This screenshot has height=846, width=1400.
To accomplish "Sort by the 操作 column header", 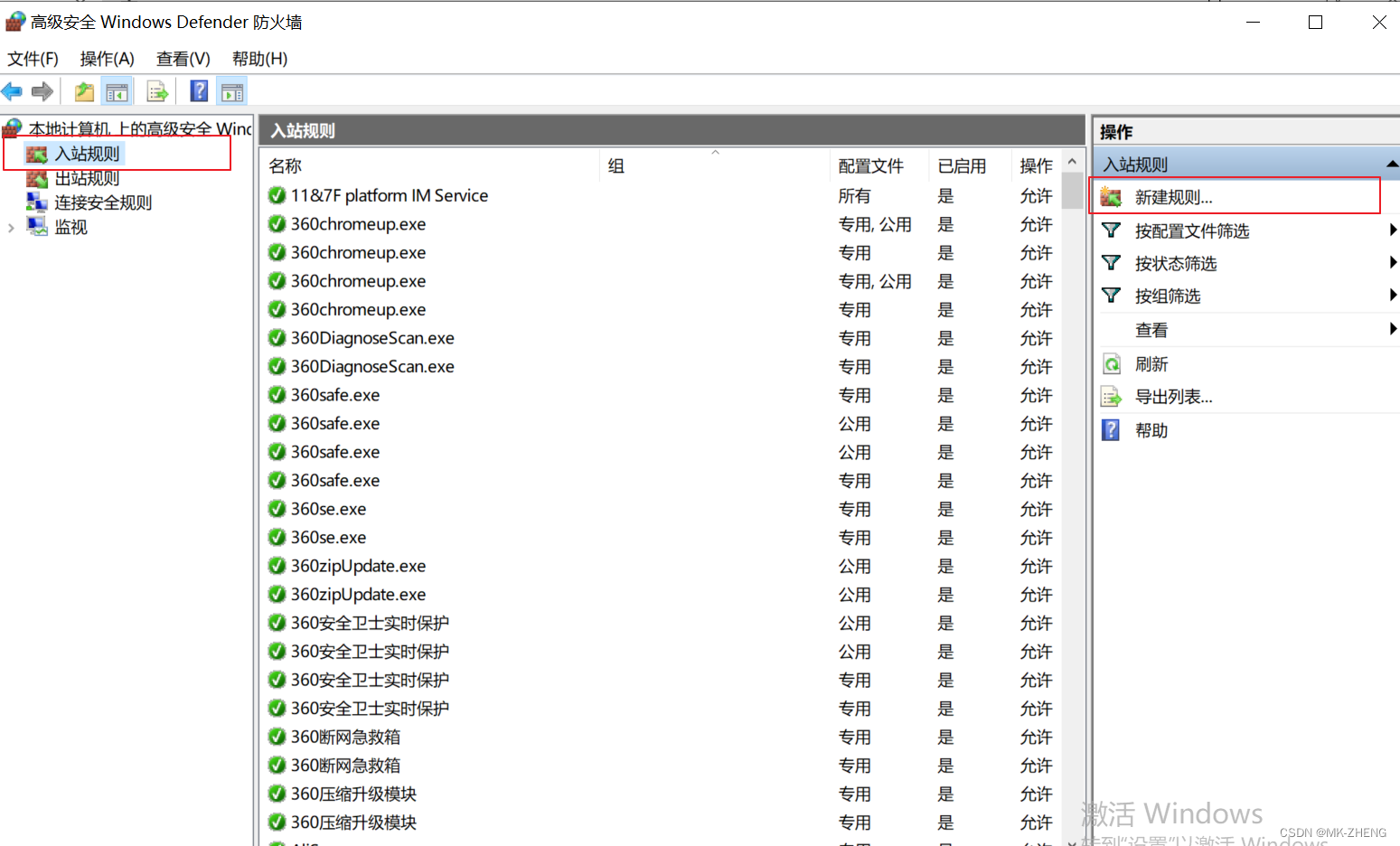I will tap(1036, 166).
